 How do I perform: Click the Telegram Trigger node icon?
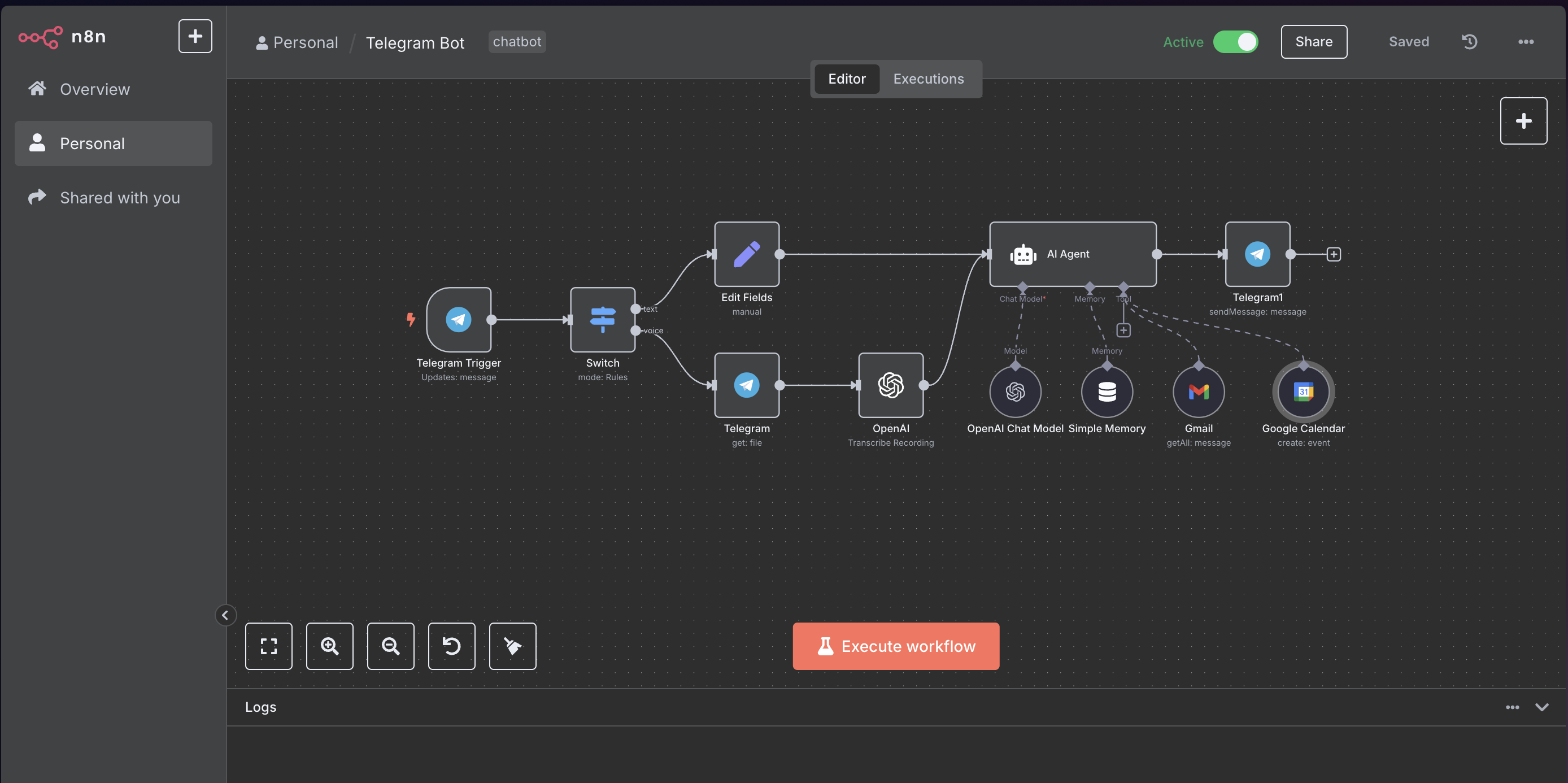coord(458,319)
